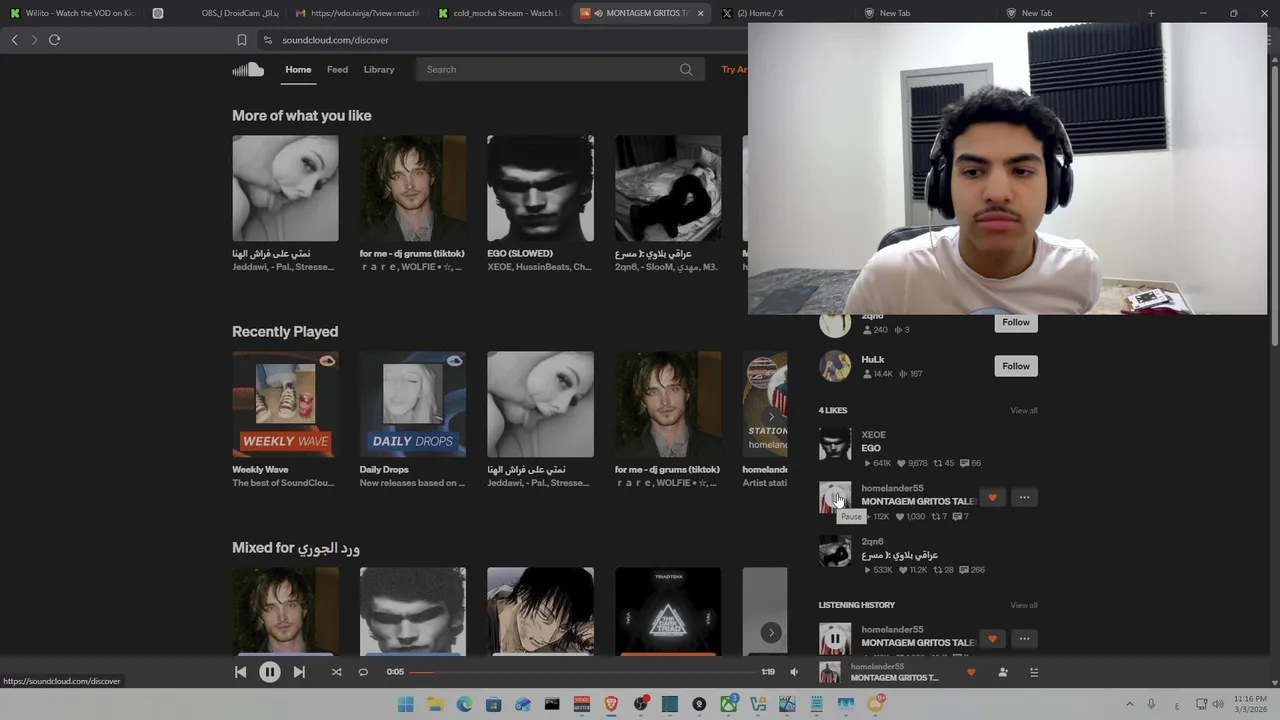
Task: Skip to the previous track
Action: (240, 672)
